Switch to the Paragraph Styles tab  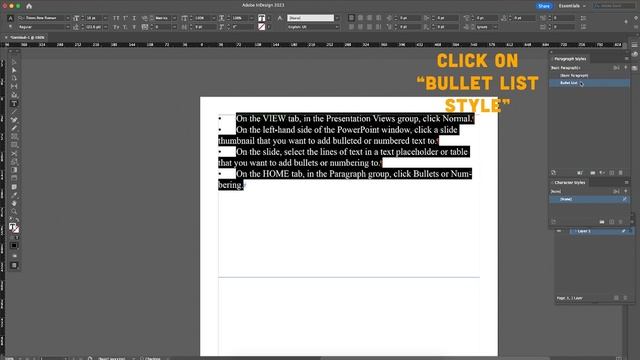[570, 59]
